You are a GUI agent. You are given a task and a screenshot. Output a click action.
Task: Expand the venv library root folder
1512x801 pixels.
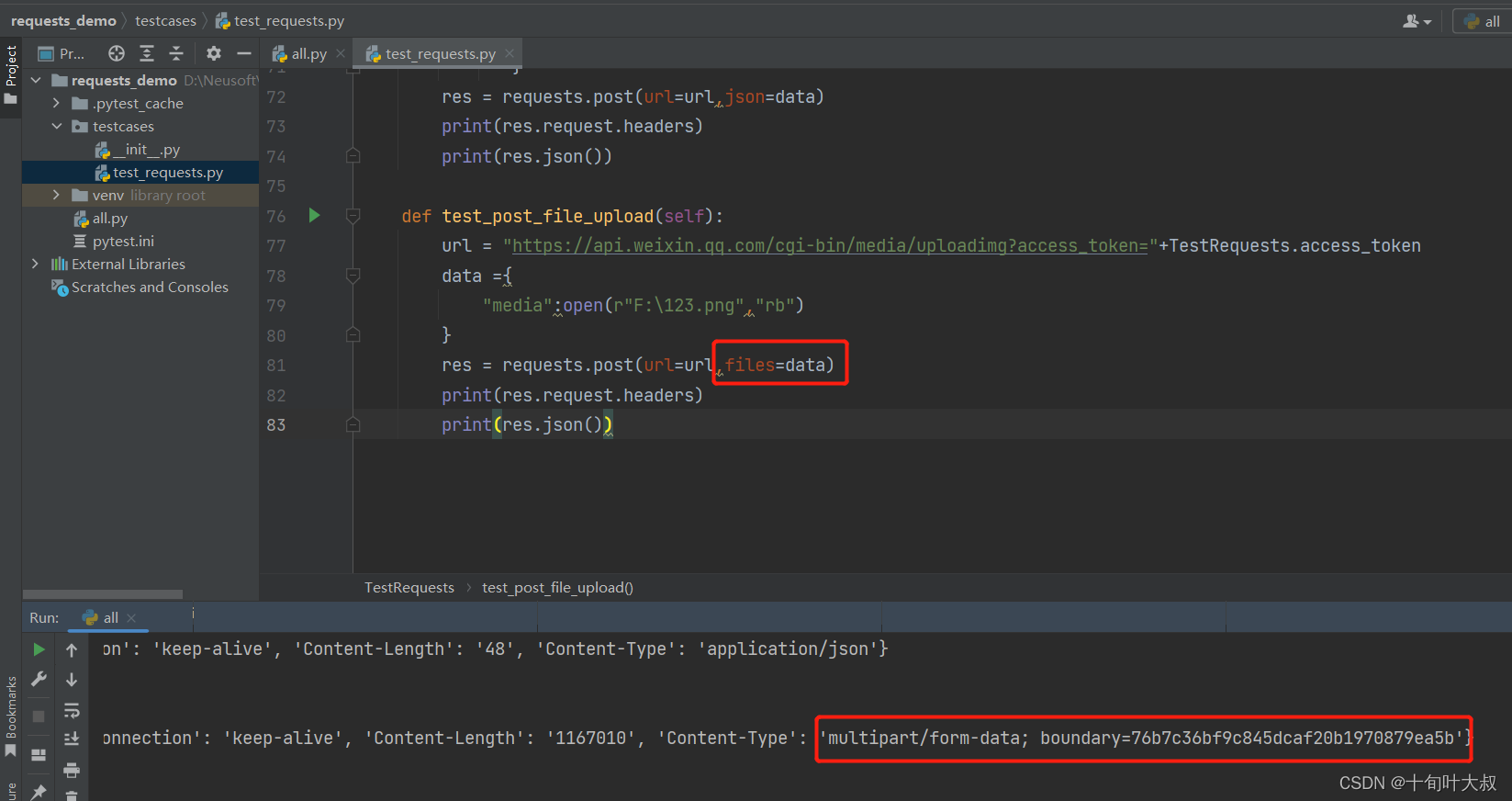pyautogui.click(x=56, y=195)
